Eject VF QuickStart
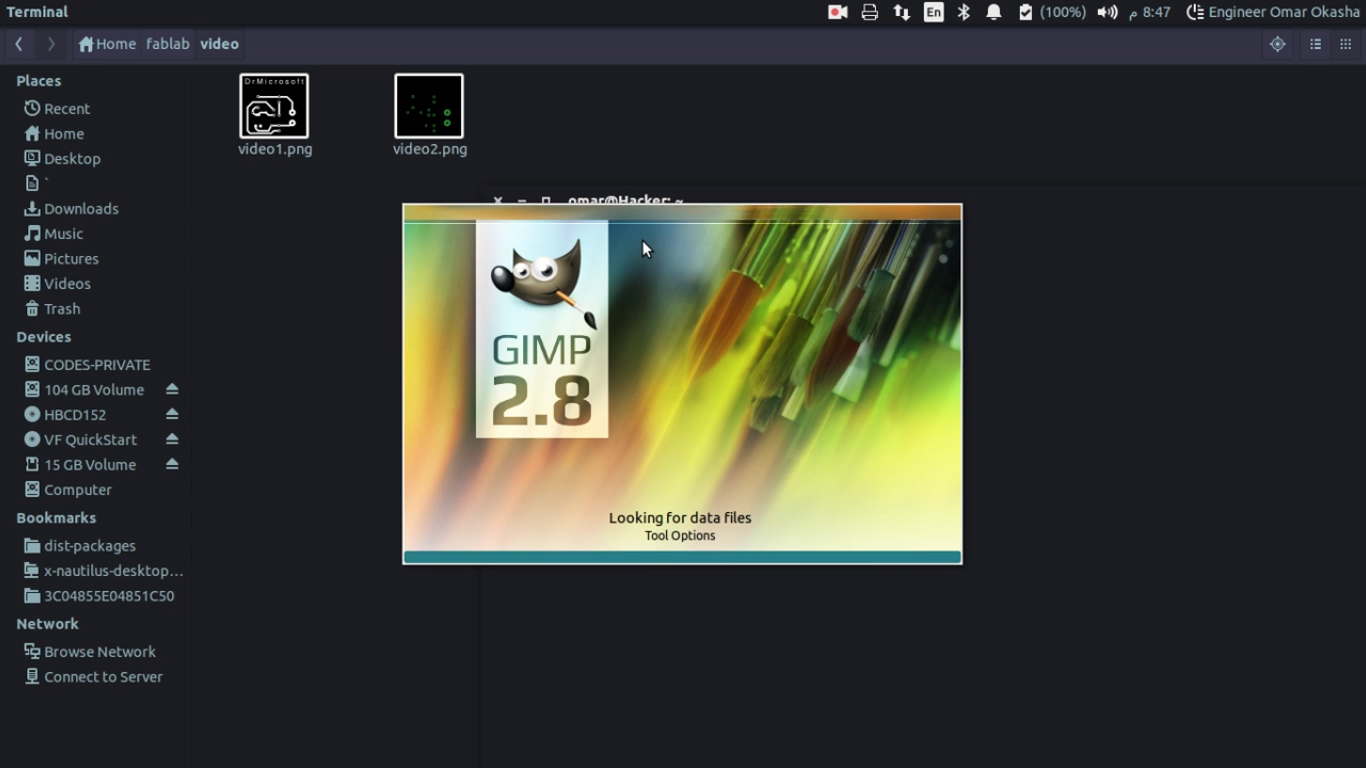Viewport: 1366px width, 768px height. coord(172,439)
